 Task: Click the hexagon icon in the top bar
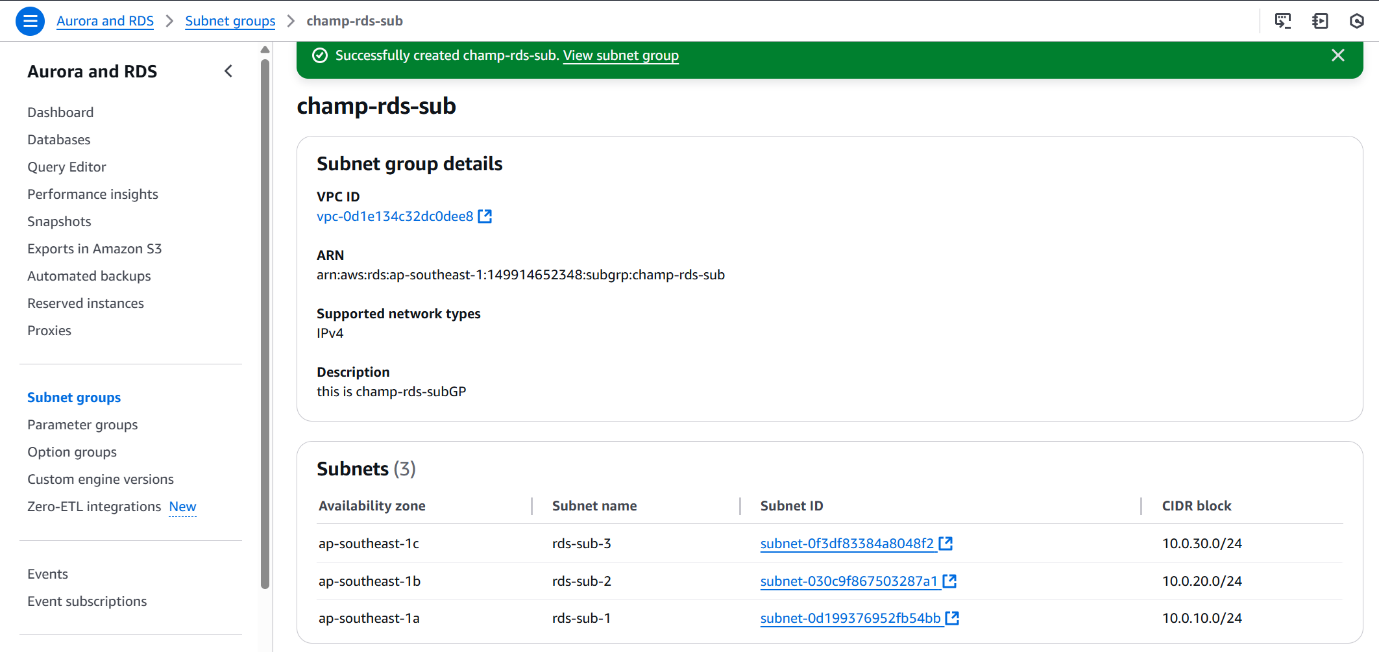coord(1357,21)
